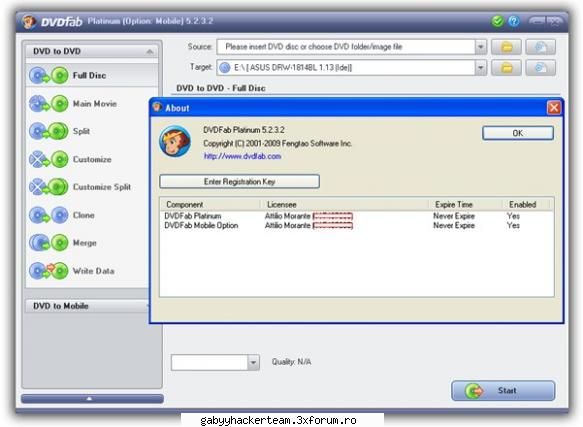Open the Target drive dropdown arrow
583x427 pixels.
(481, 68)
